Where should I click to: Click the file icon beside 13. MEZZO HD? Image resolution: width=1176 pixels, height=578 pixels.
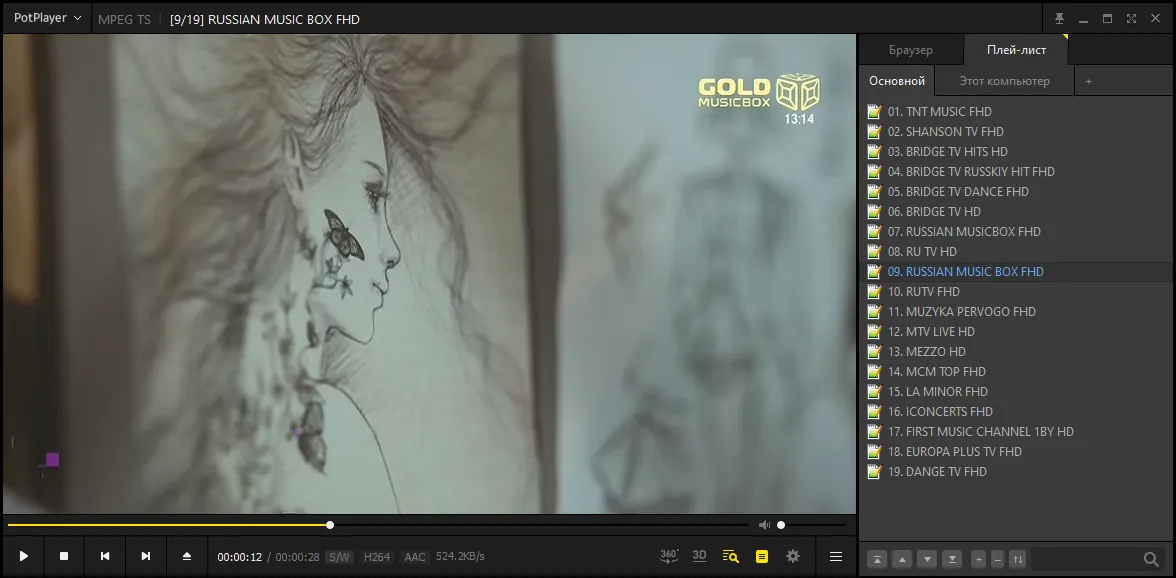pyautogui.click(x=874, y=351)
